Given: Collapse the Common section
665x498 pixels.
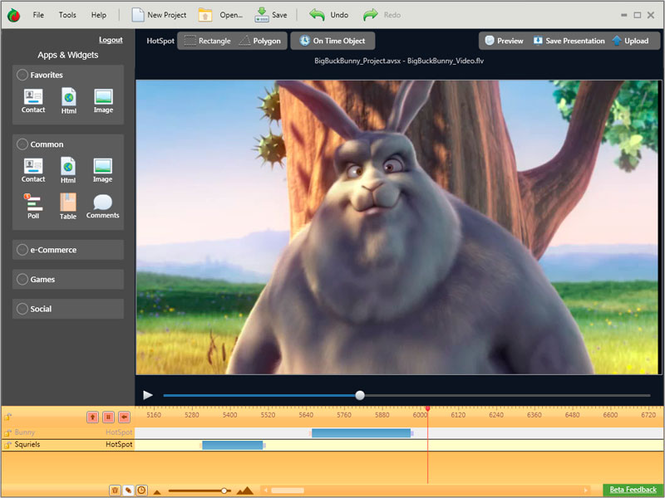Looking at the screenshot, I should coord(22,144).
